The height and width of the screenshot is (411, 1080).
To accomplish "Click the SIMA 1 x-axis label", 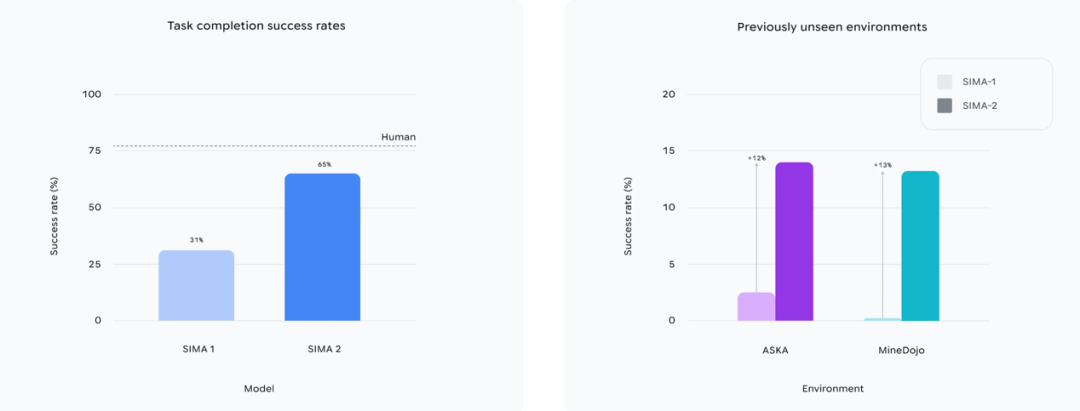I will click(x=197, y=349).
